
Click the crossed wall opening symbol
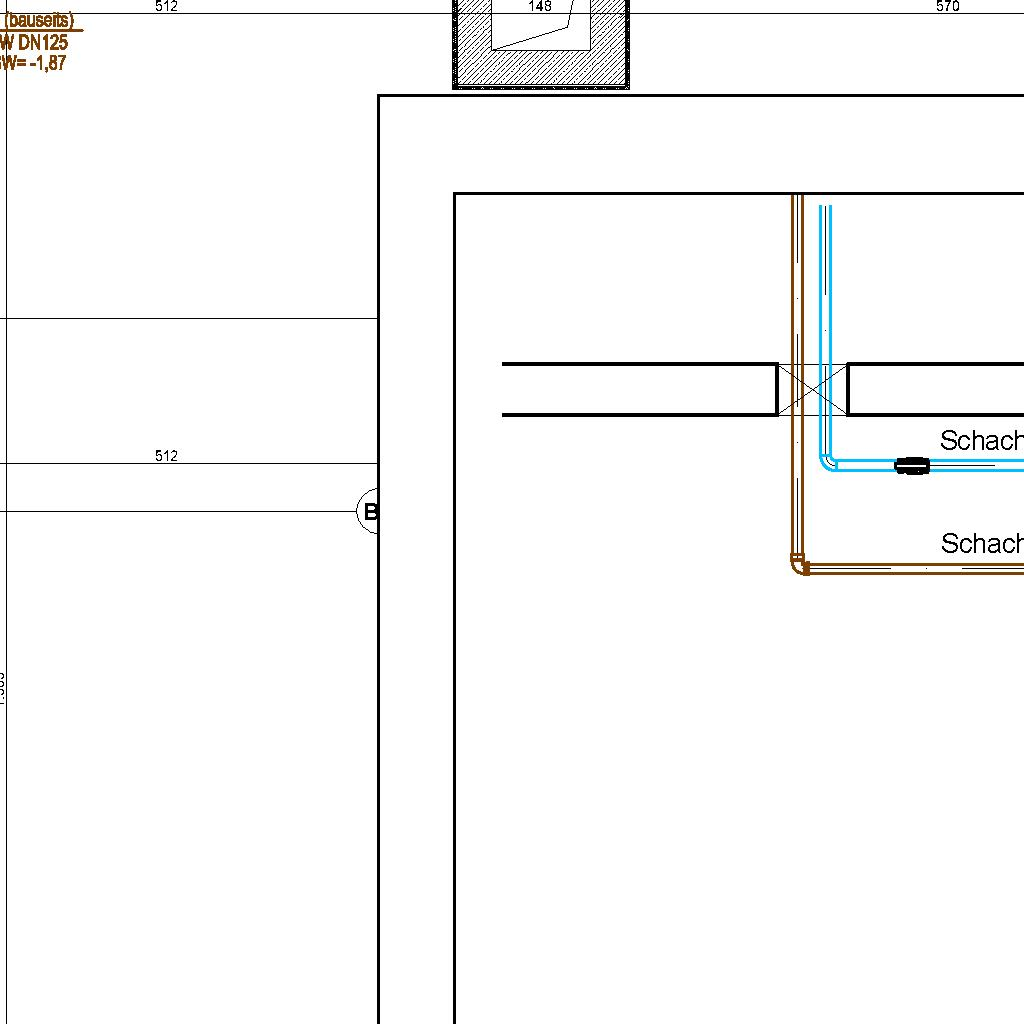coord(813,389)
